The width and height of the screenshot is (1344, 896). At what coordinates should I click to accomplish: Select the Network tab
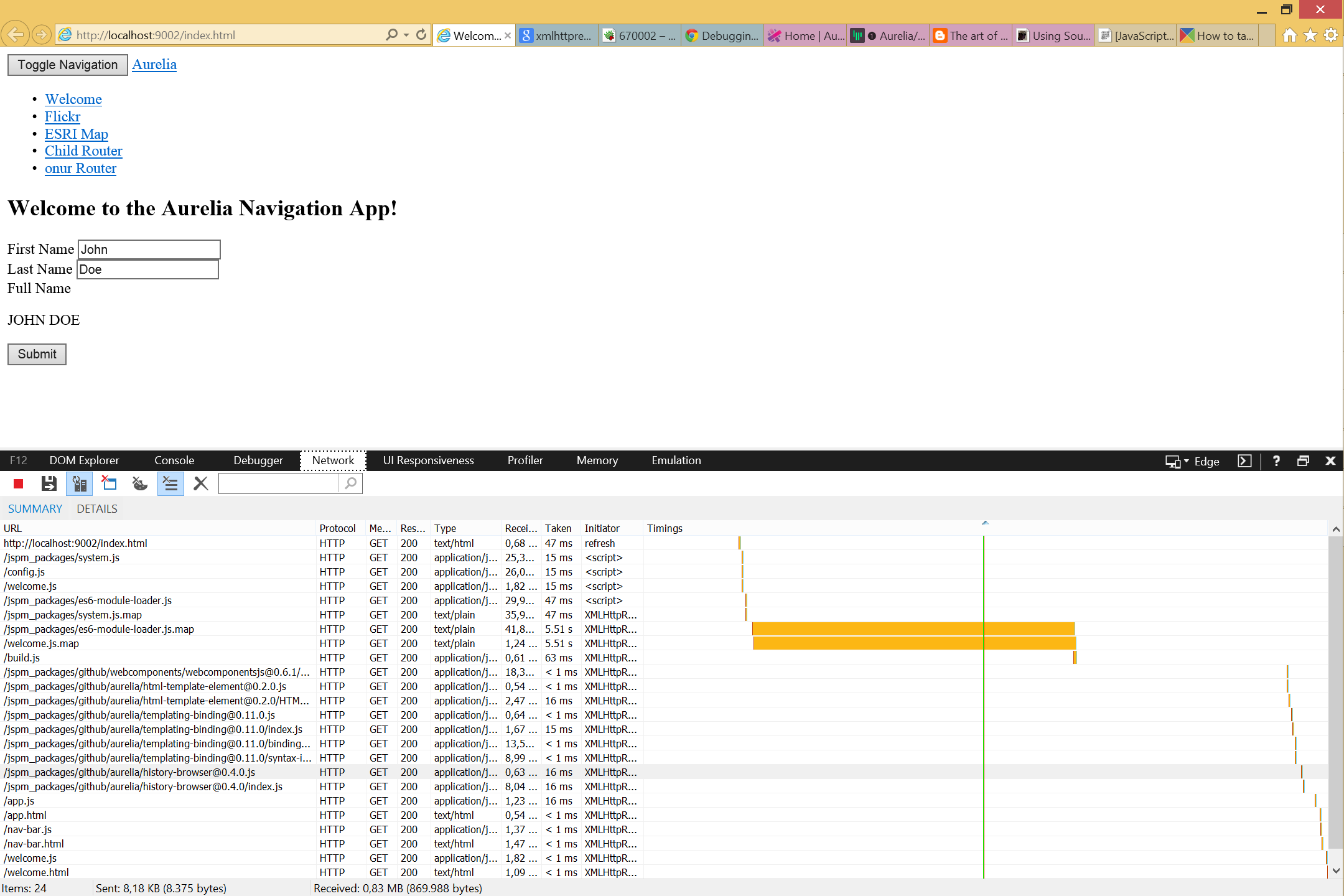click(x=333, y=460)
